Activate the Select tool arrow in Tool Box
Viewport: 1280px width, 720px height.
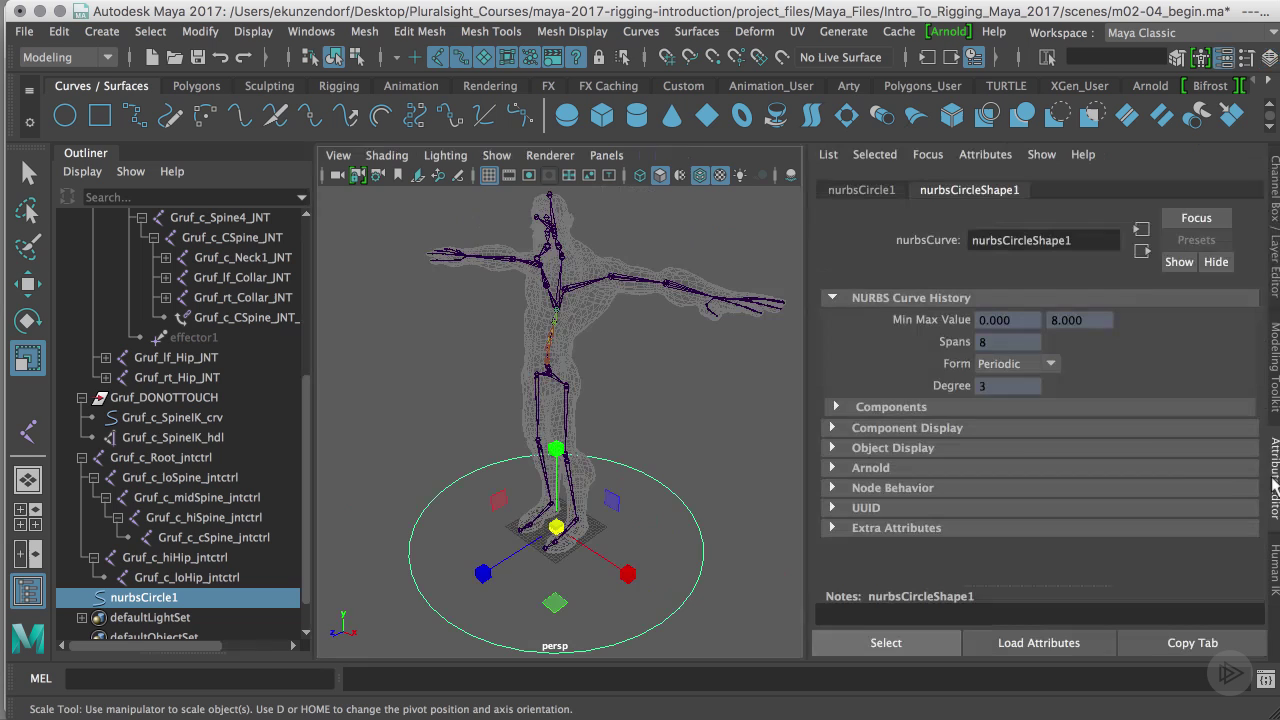click(28, 174)
